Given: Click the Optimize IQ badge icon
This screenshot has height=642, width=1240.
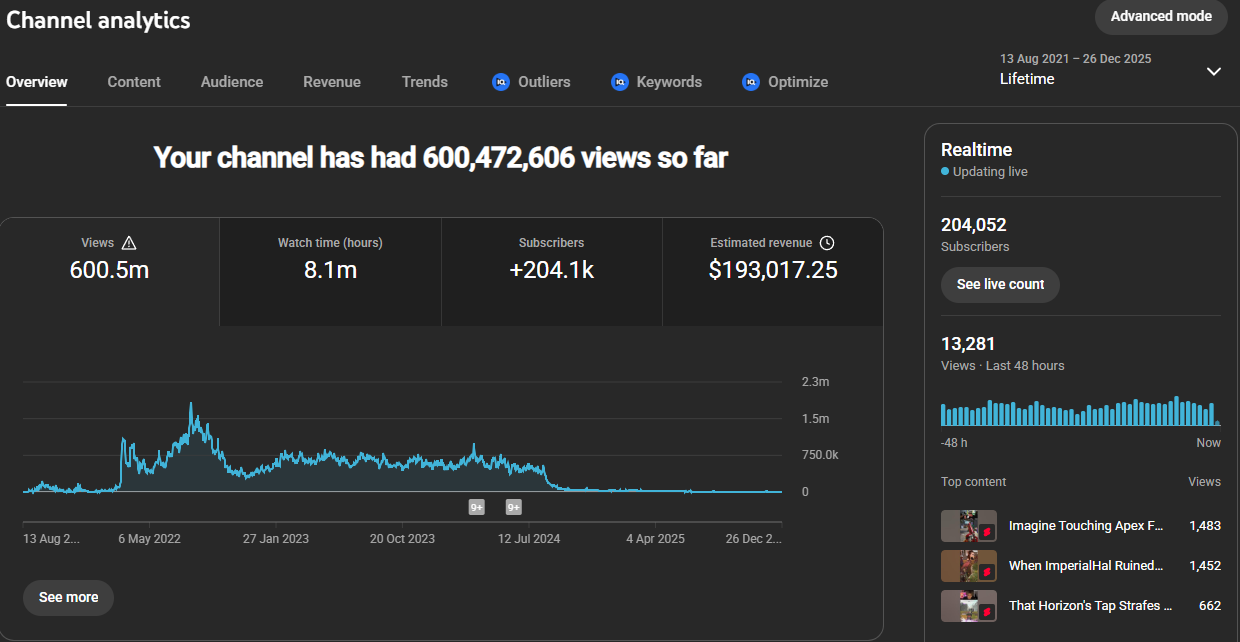Looking at the screenshot, I should point(751,82).
